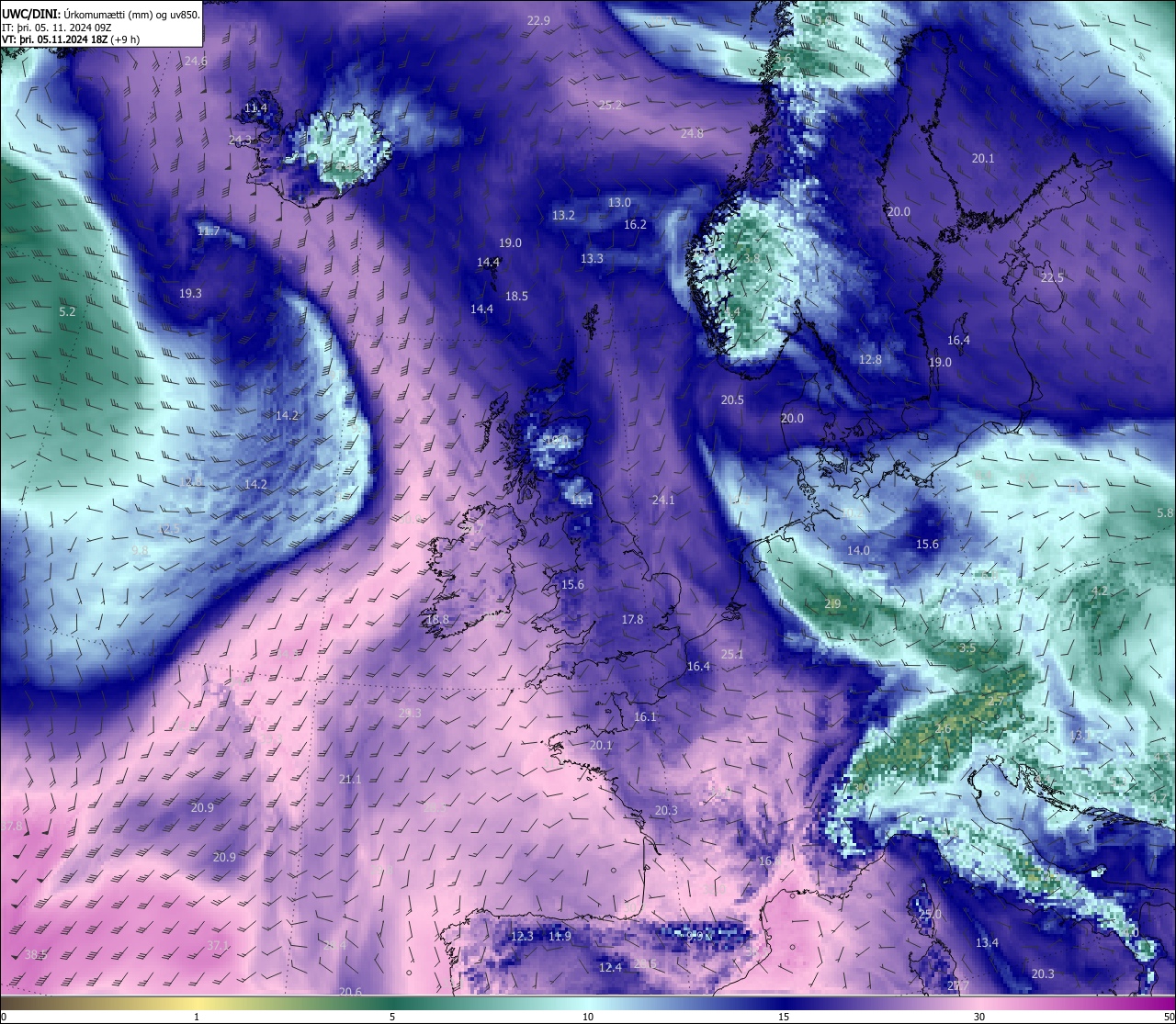Click the value 37.1 in the southwest Atlantic
Image resolution: width=1176 pixels, height=1024 pixels.
point(218,945)
